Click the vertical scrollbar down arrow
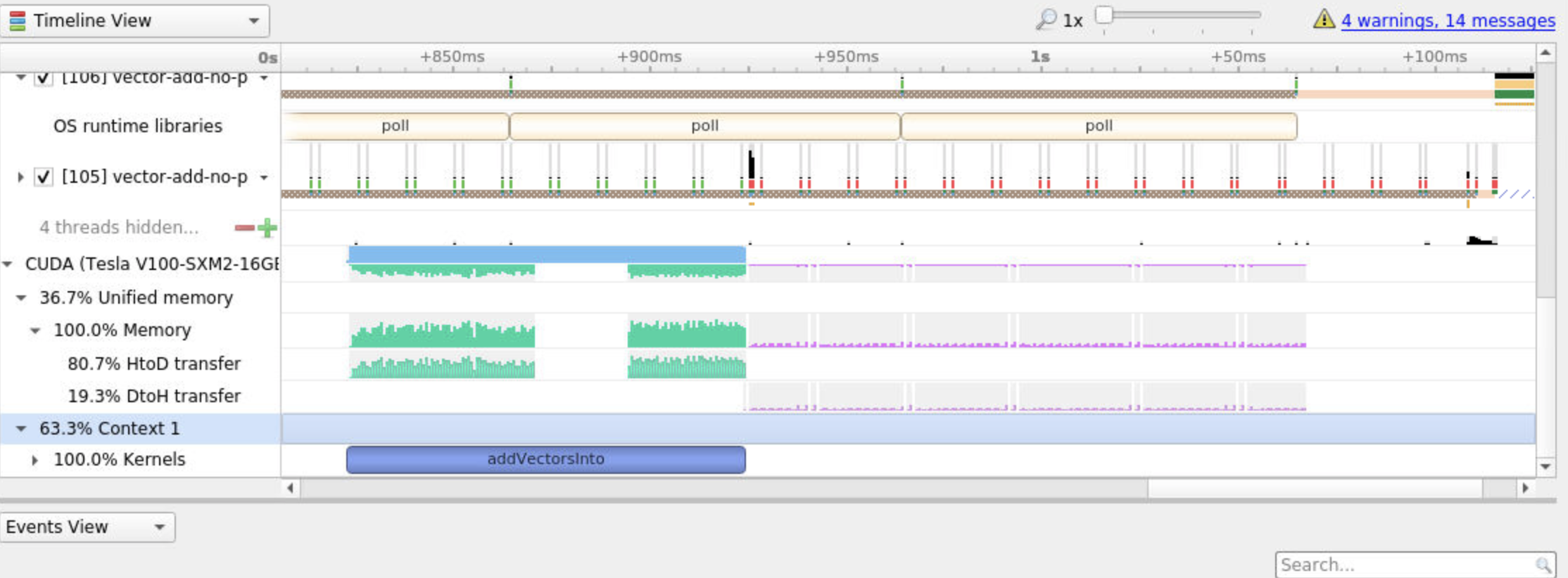This screenshot has width=1568, height=578. (1545, 466)
